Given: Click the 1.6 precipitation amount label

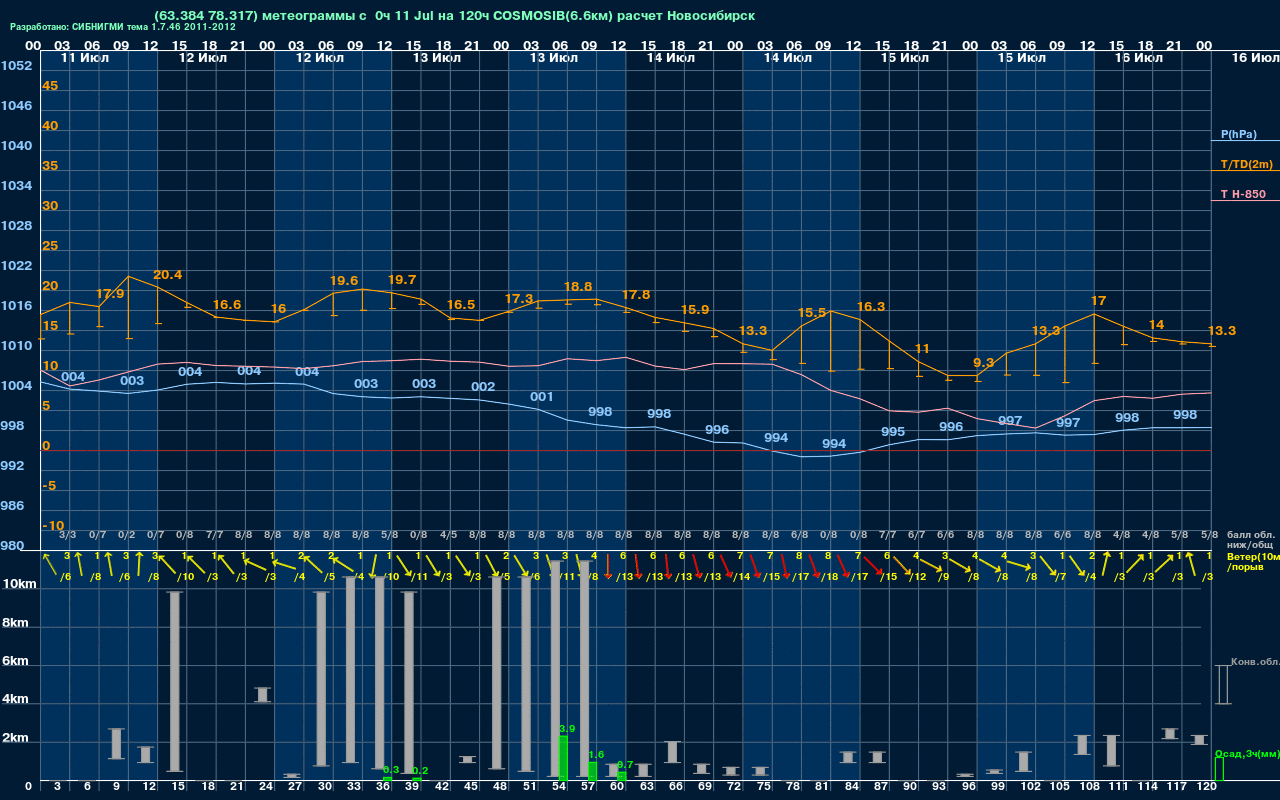Looking at the screenshot, I should (x=596, y=755).
